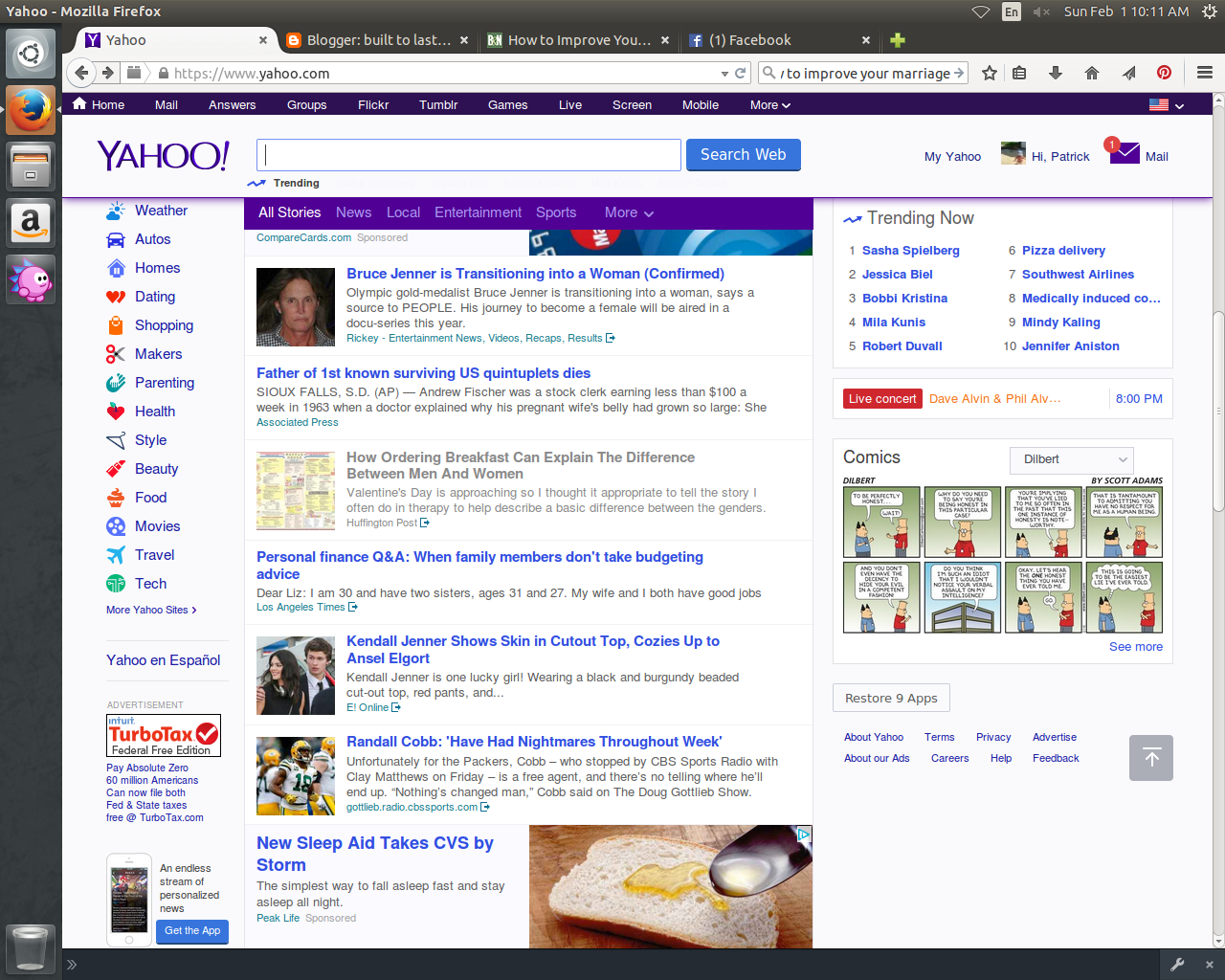Open a new tab with the plus icon
Image resolution: width=1225 pixels, height=980 pixels.
897,40
